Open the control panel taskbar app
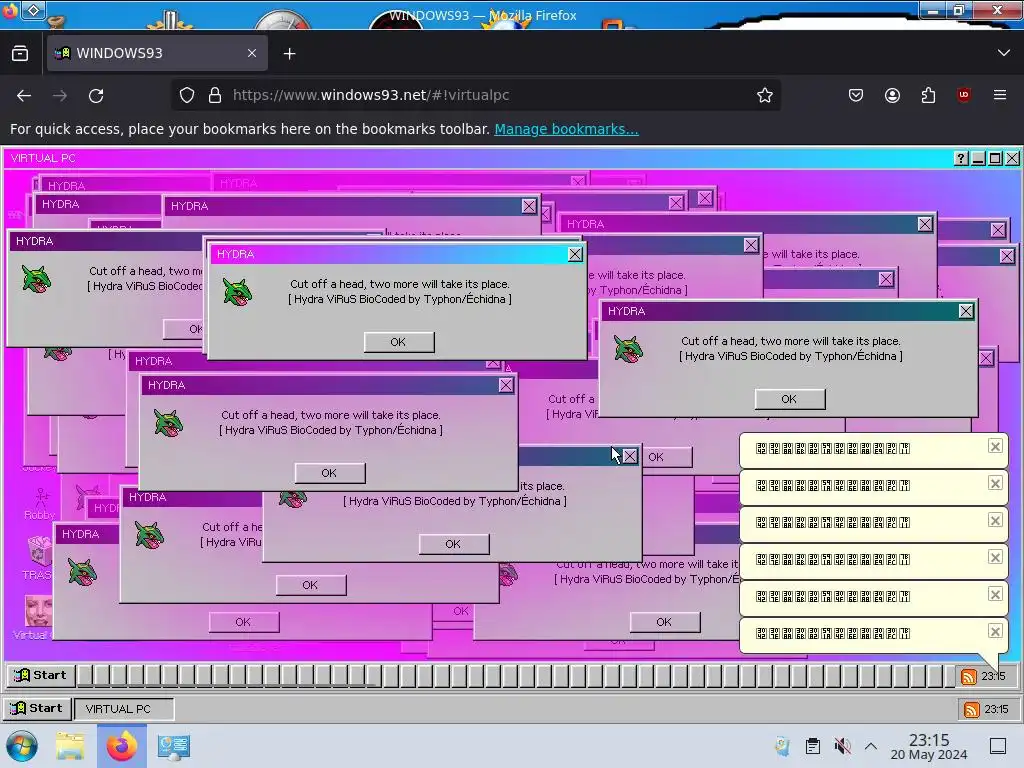This screenshot has height=768, width=1024. click(174, 746)
